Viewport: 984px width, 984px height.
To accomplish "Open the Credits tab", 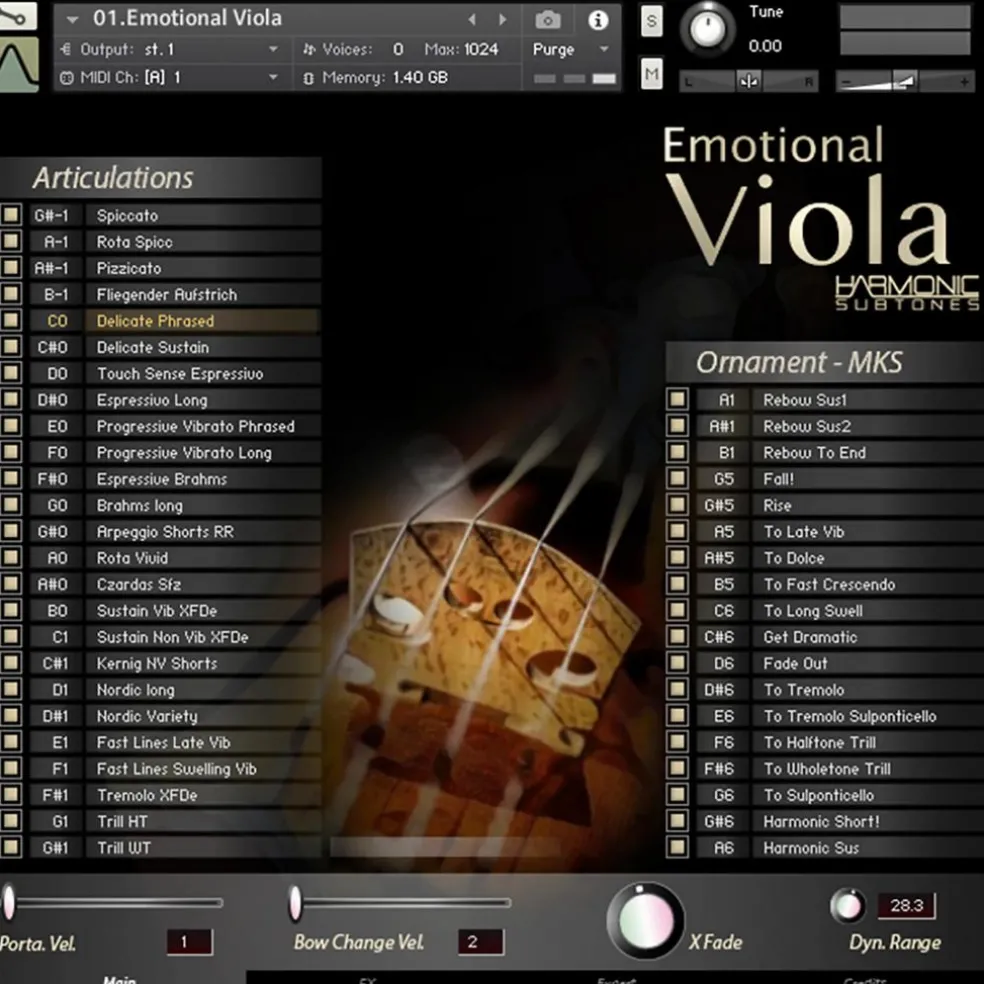I will coord(865,980).
